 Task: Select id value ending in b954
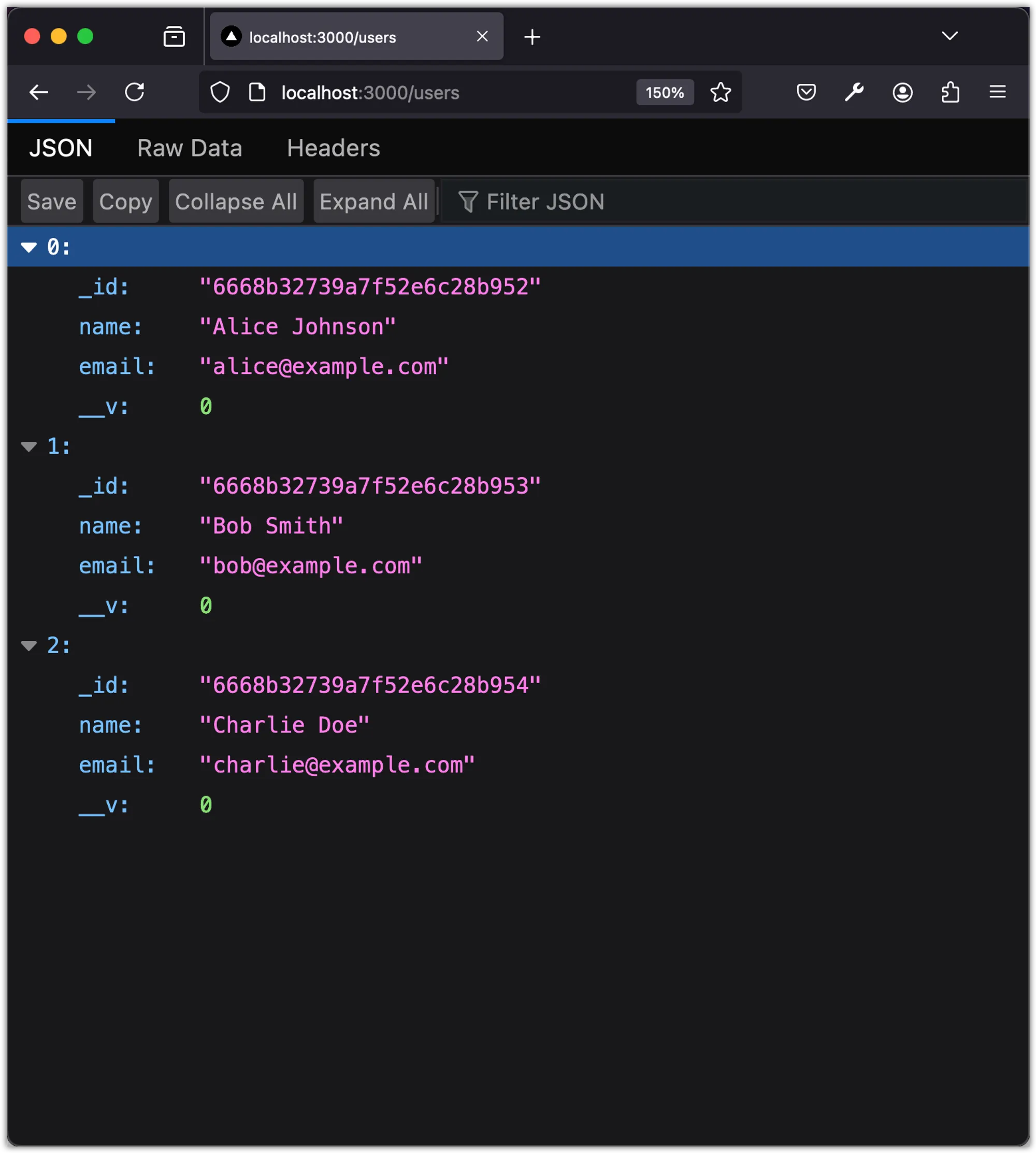click(x=370, y=685)
